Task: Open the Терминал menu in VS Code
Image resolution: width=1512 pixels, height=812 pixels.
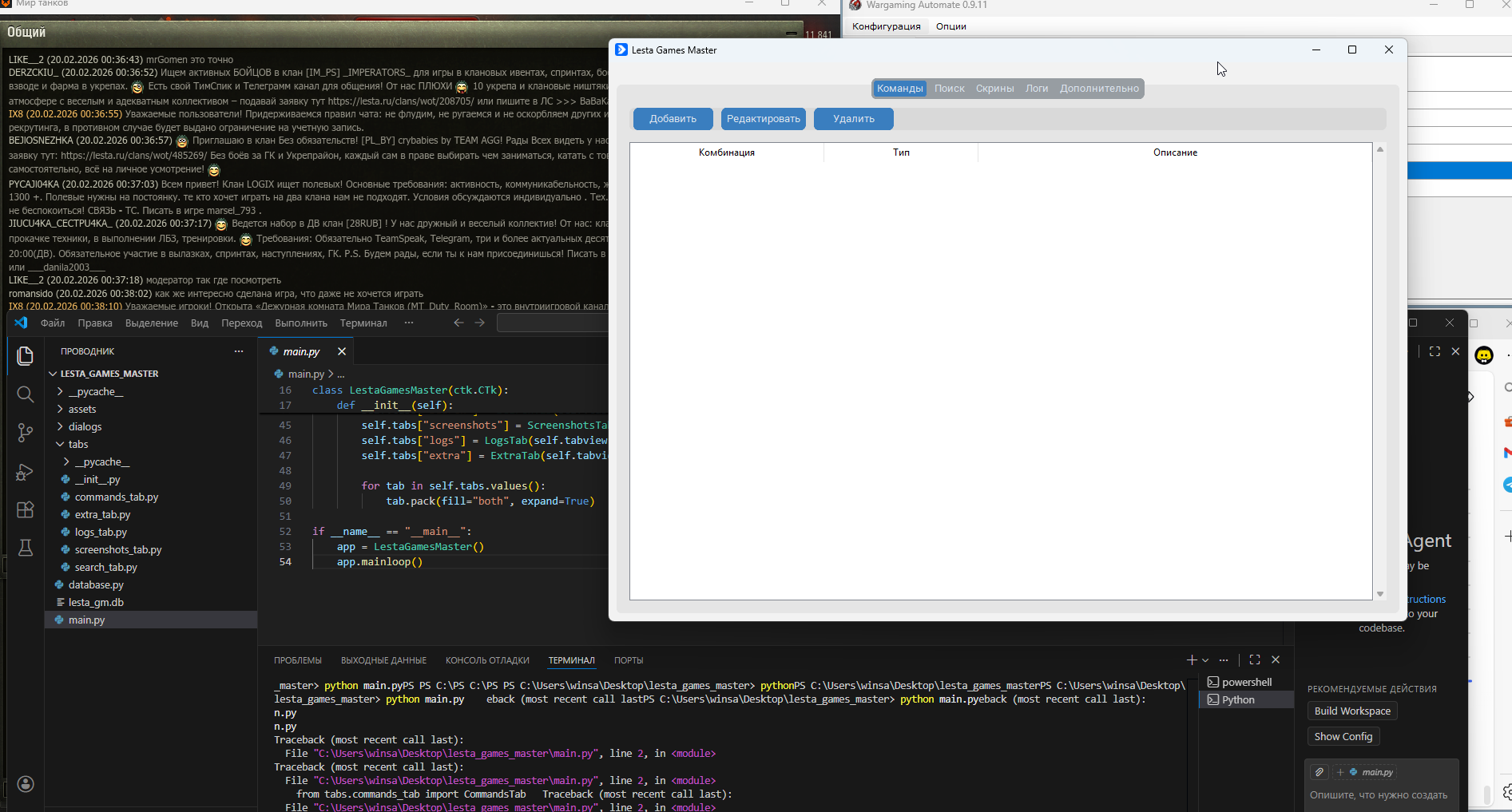Action: point(363,323)
